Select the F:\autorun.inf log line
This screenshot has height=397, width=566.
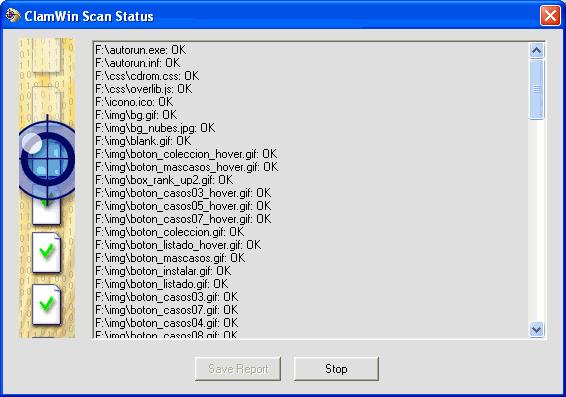pos(138,63)
